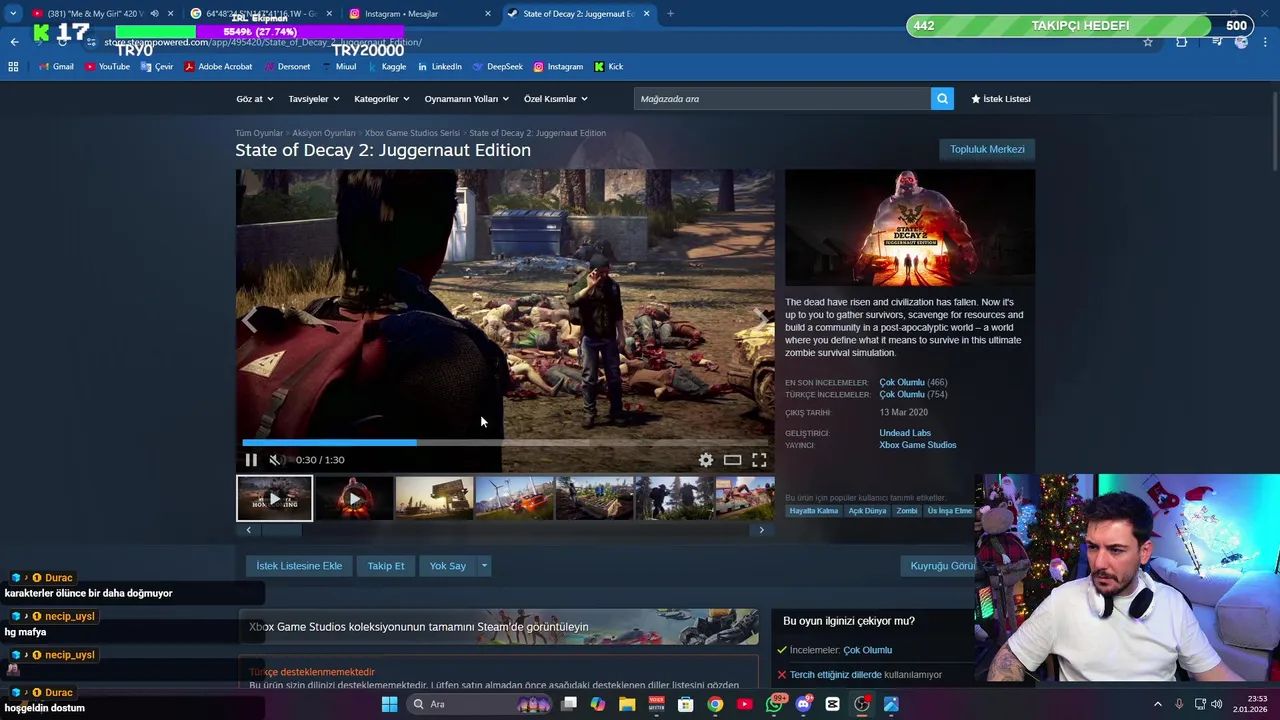This screenshot has height=720, width=1280.
Task: Open YouTube bookmark
Action: coord(107,67)
